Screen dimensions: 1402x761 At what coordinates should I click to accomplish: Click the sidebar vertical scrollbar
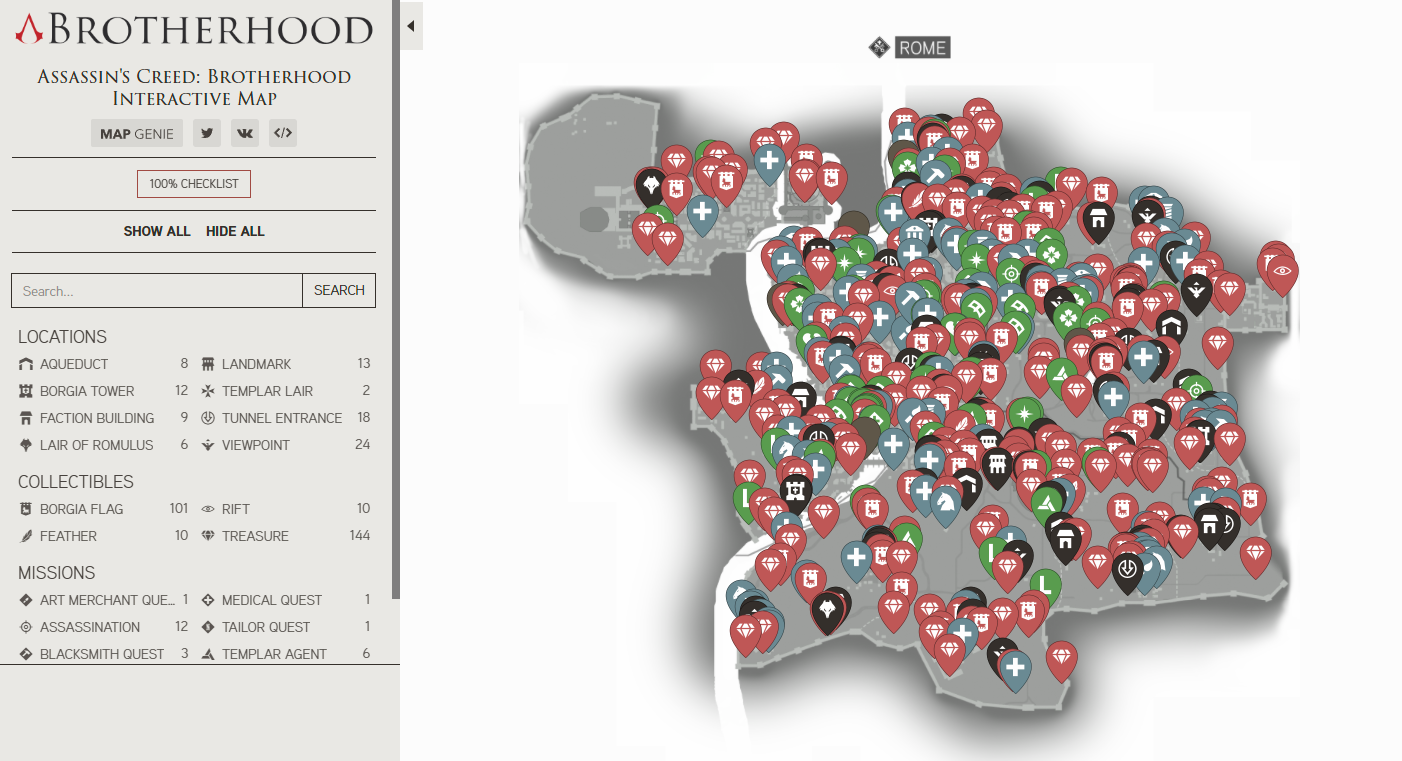tap(396, 300)
